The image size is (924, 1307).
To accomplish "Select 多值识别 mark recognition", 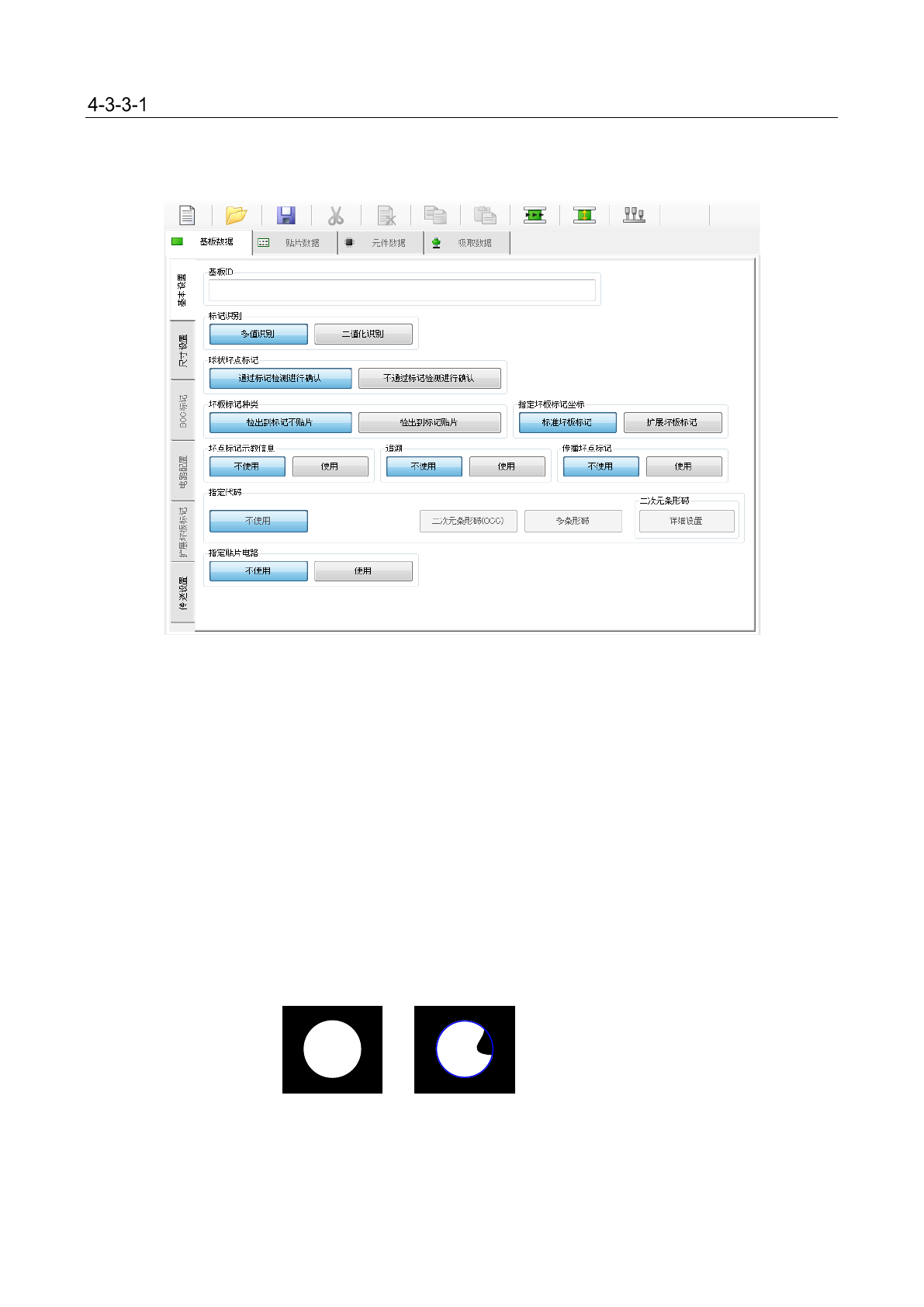I will [x=258, y=334].
